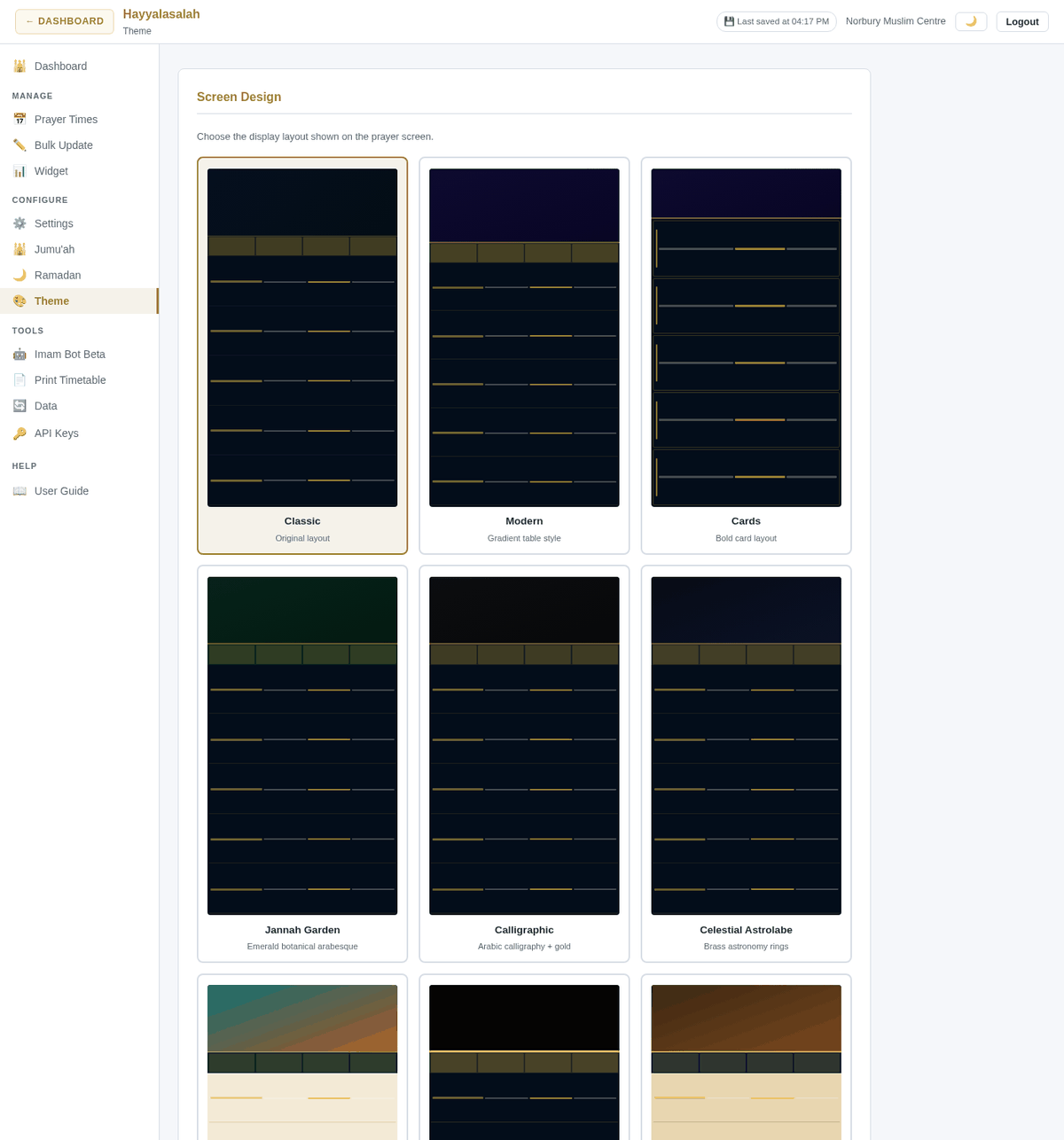Click the Imam Bot robot icon

click(20, 354)
